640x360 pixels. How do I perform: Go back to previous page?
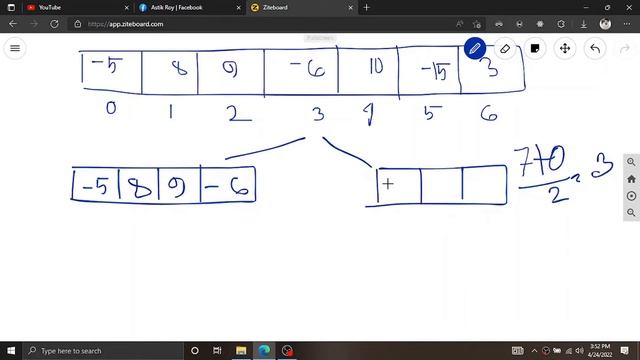(x=13, y=24)
